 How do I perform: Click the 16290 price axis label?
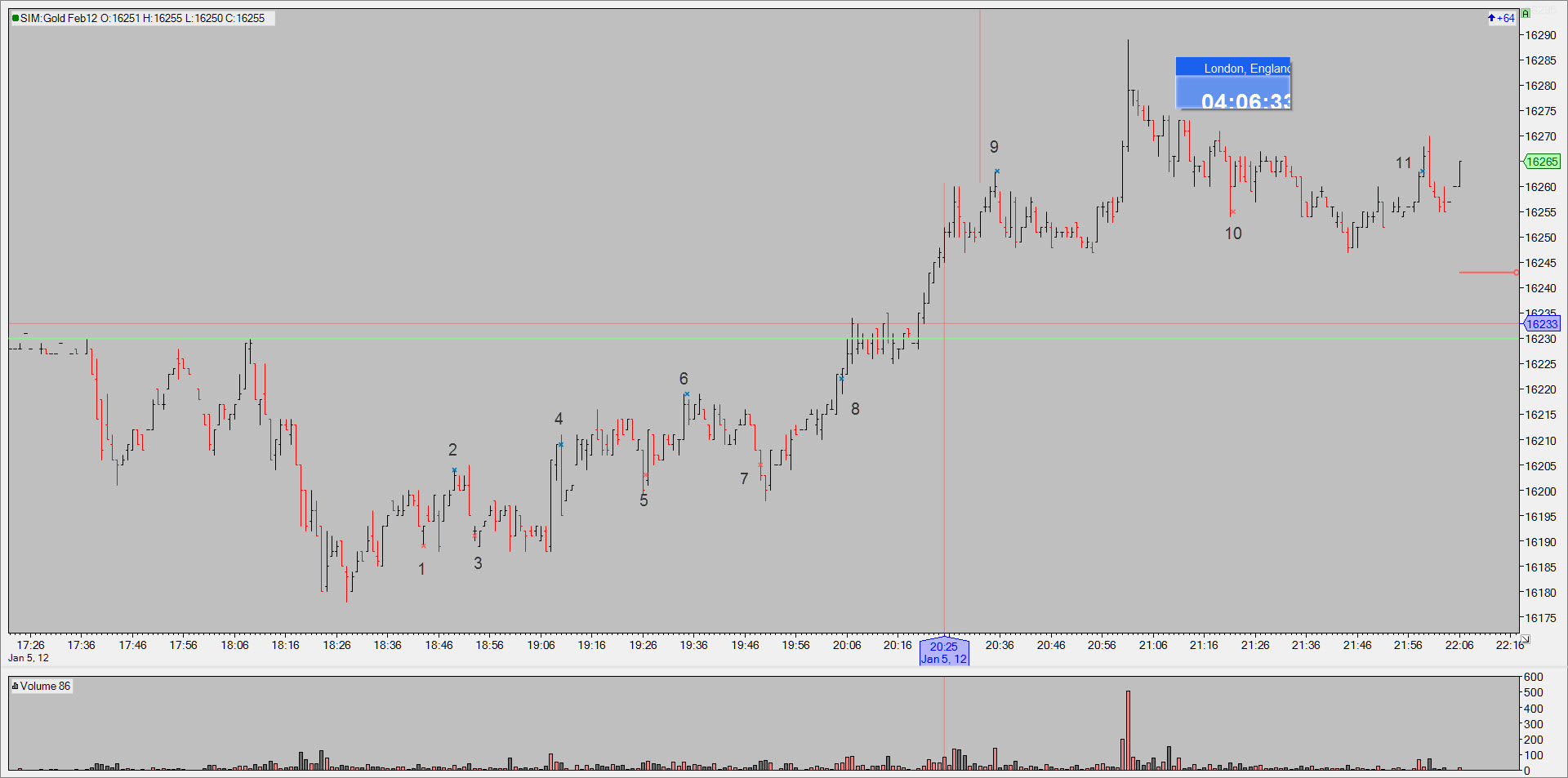coord(1540,35)
